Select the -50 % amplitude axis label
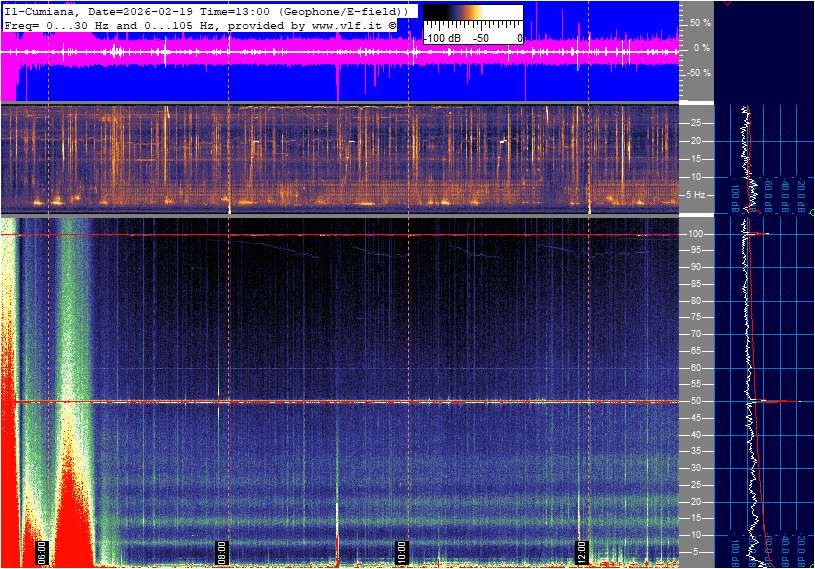This screenshot has height=569, width=815. coord(698,73)
